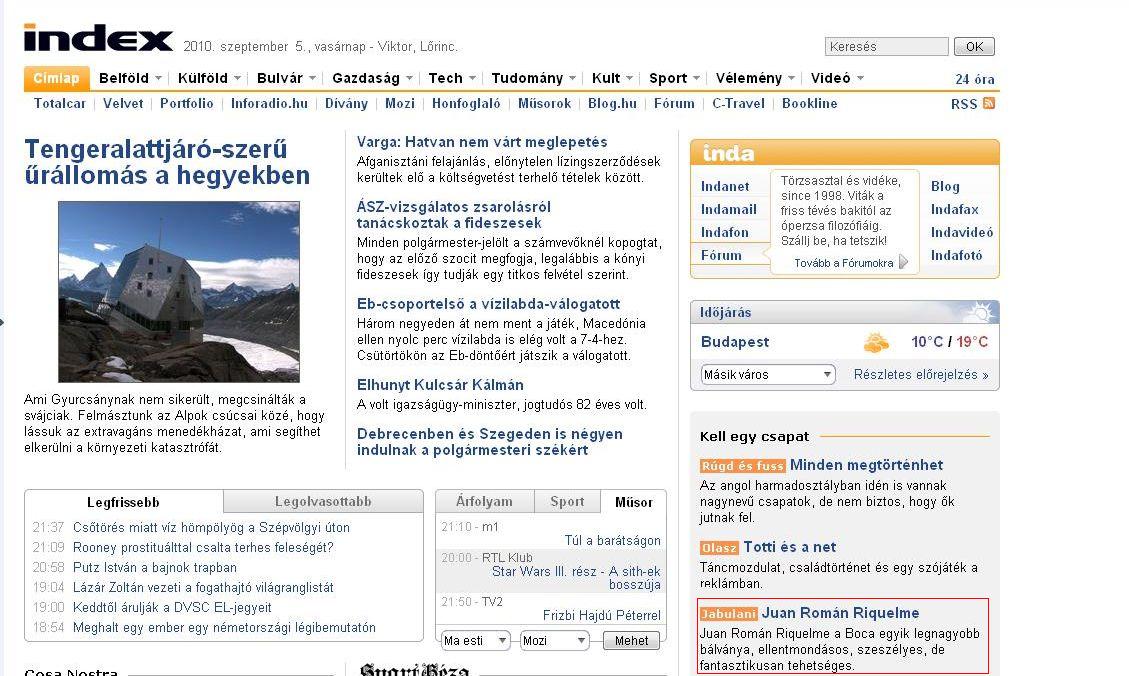
Task: Expand the Bulvár menu arrow
Action: click(x=312, y=78)
